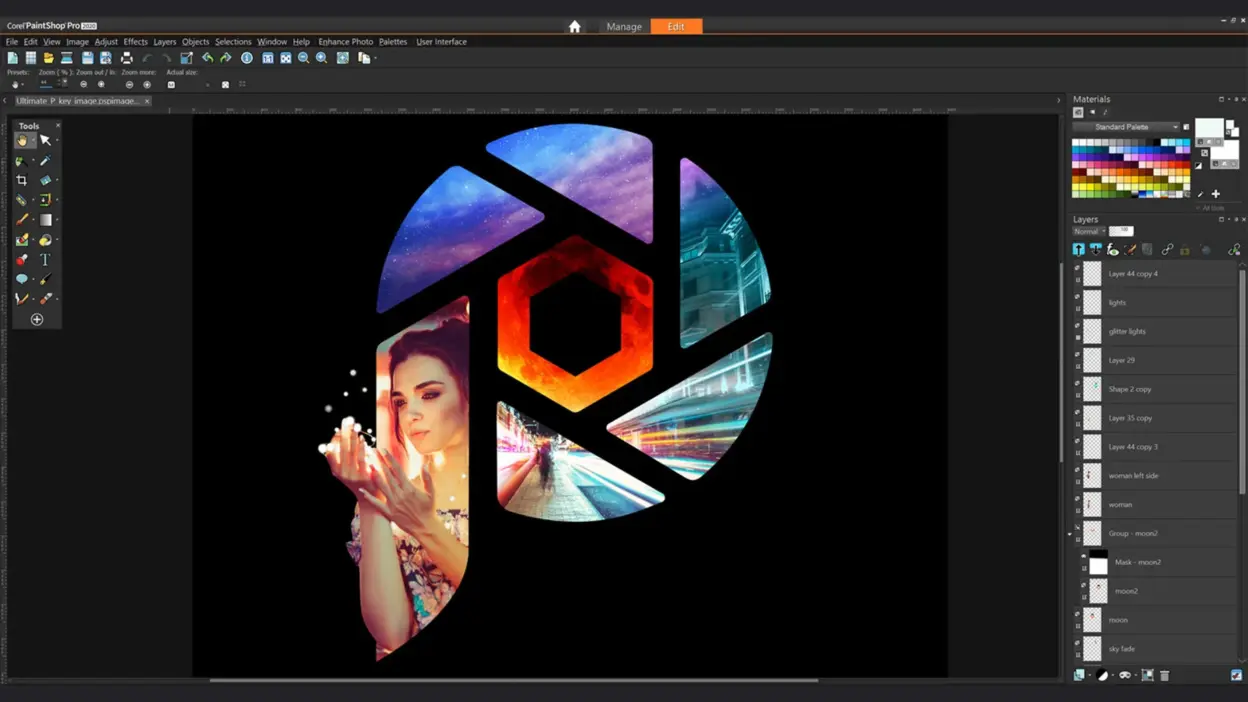Screen dimensions: 1248x702
Task: Click the Zoom Out magnifier toolbar icon
Action: pos(303,58)
